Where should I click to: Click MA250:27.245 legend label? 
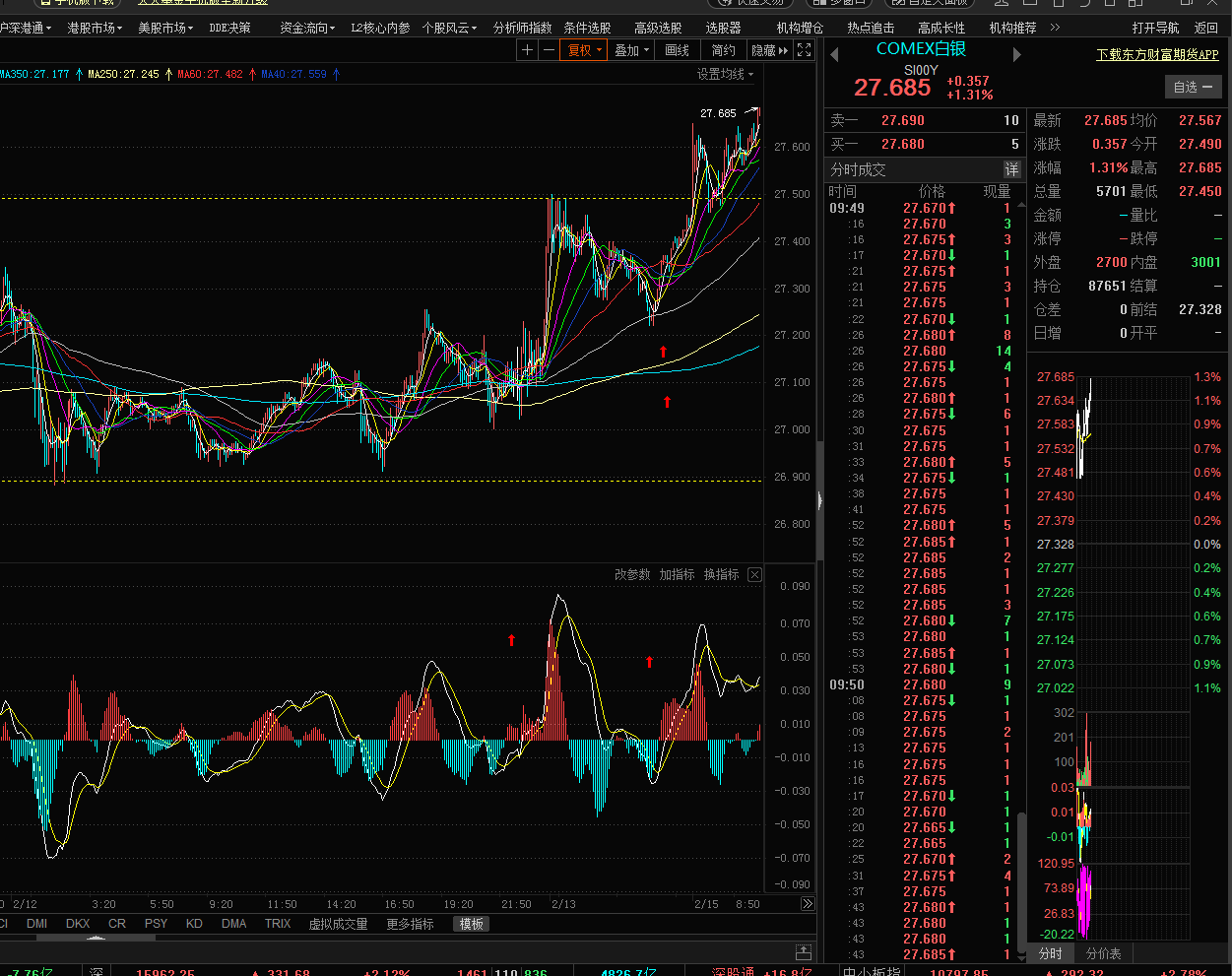point(123,74)
